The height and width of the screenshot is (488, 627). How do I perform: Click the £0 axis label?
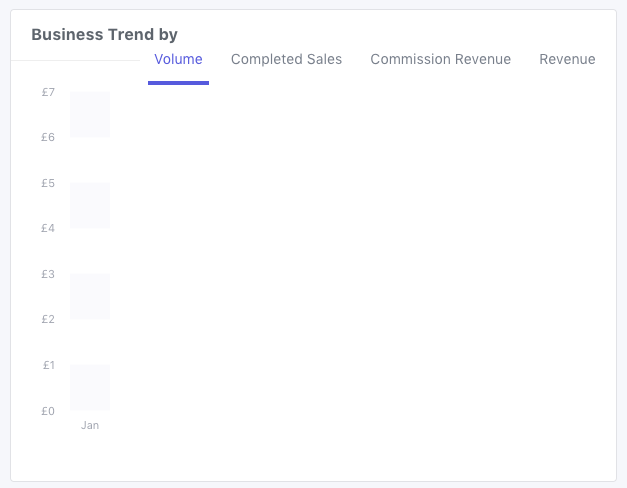(48, 411)
